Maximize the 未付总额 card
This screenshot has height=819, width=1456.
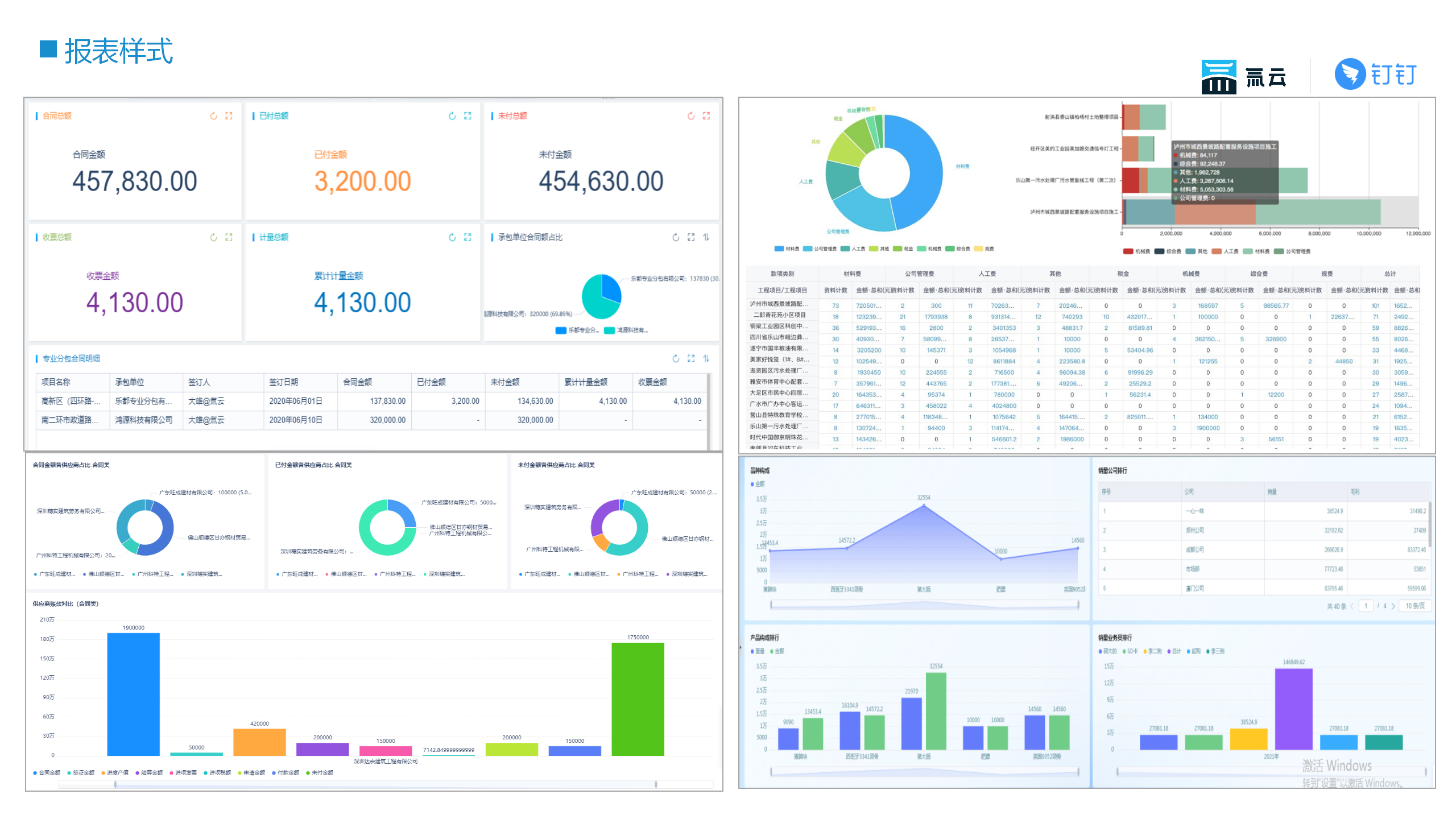[706, 116]
